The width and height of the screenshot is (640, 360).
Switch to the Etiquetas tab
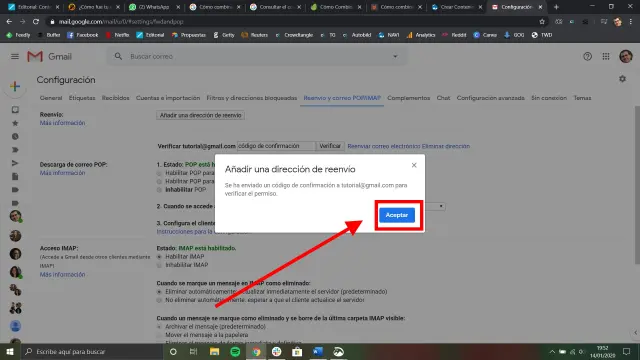tap(82, 98)
